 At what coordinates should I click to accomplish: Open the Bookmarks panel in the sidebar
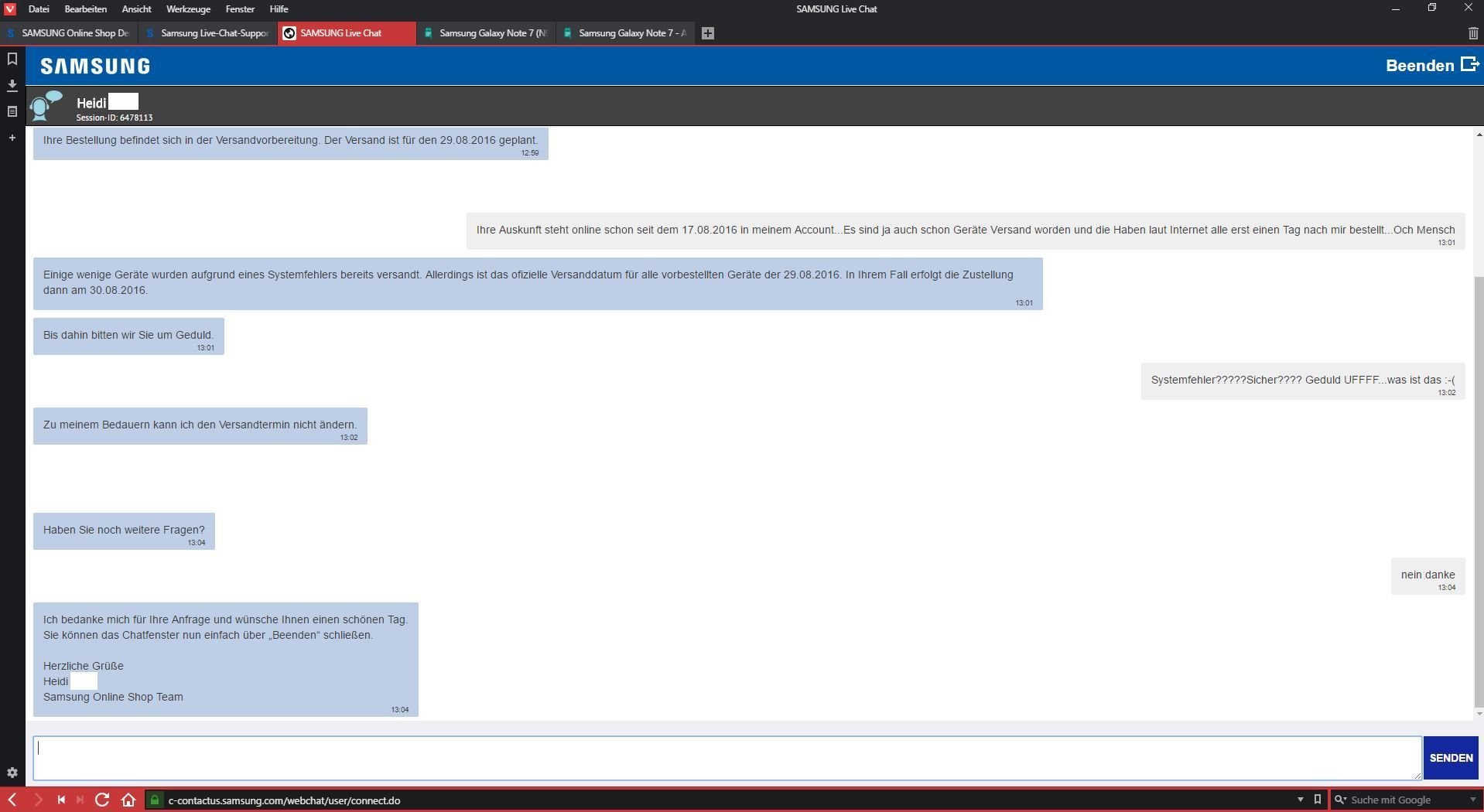(12, 59)
